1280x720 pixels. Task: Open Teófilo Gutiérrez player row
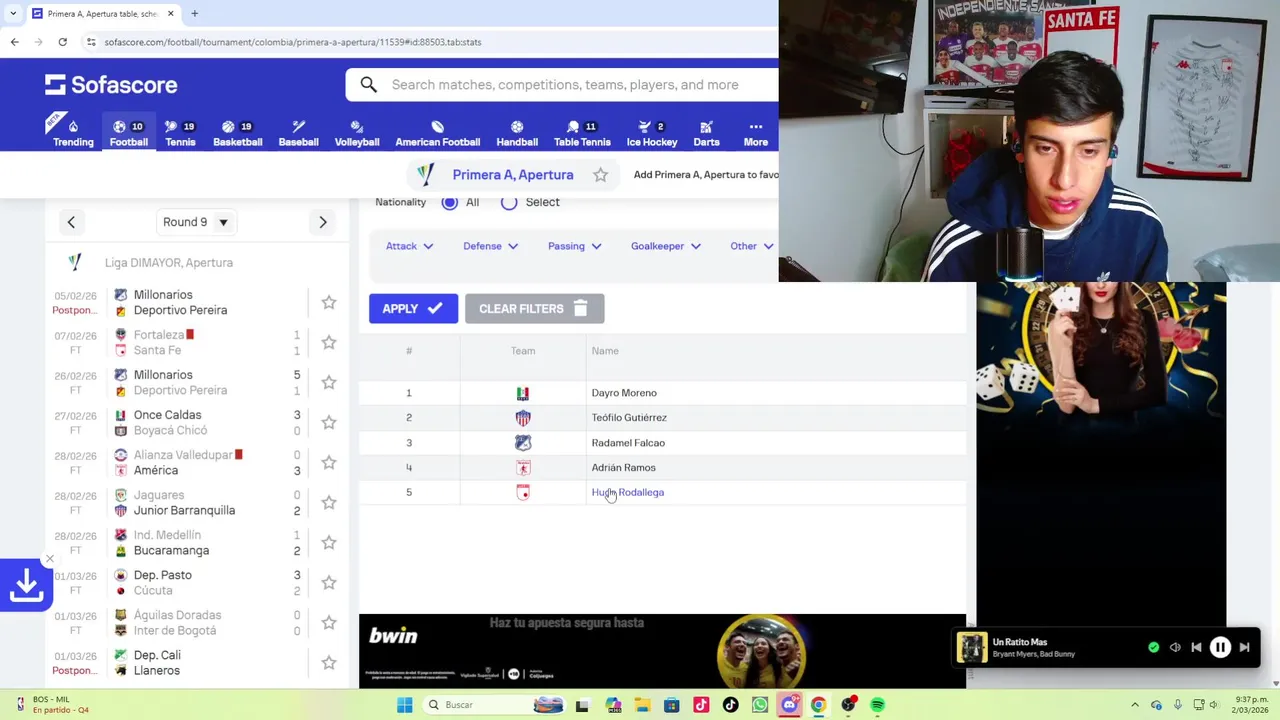coord(663,418)
